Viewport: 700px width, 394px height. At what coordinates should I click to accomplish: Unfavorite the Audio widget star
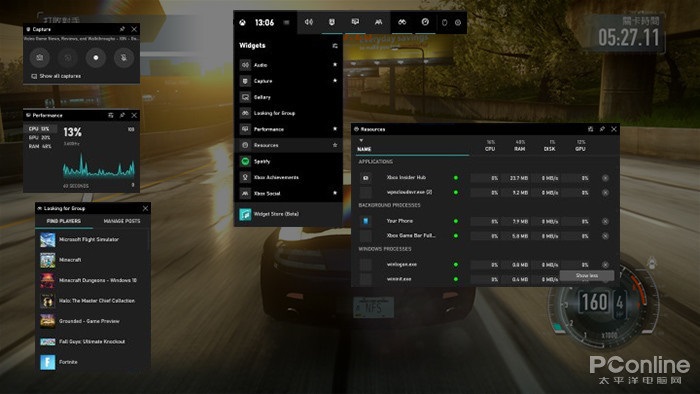(x=335, y=65)
